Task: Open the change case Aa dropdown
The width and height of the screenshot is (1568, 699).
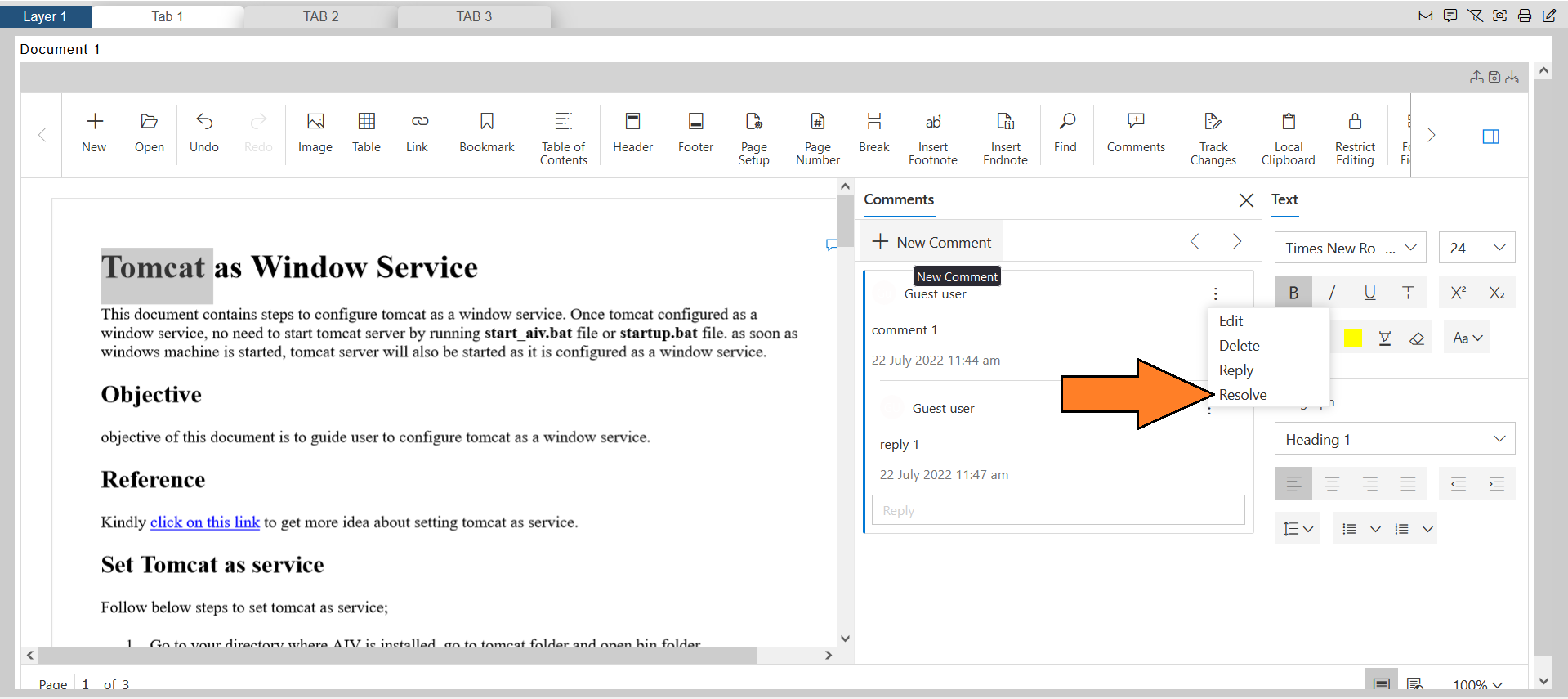Action: click(x=1467, y=338)
